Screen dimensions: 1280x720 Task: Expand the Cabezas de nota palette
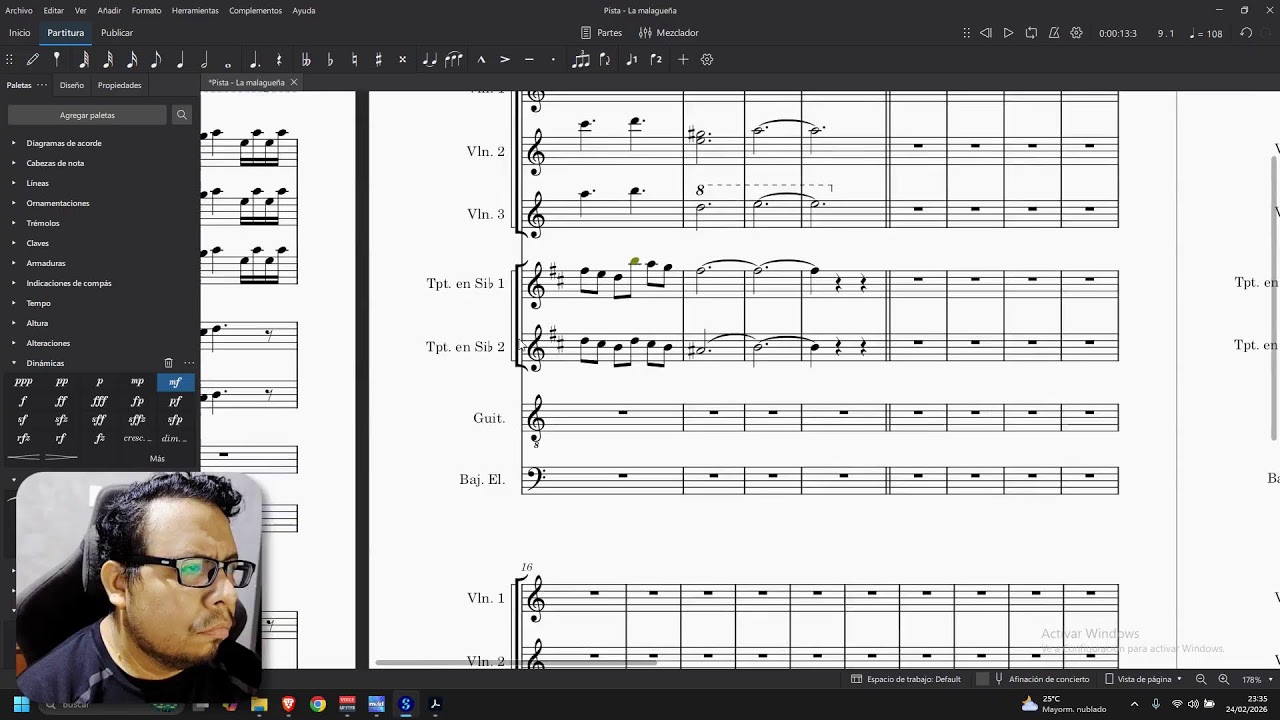(14, 163)
